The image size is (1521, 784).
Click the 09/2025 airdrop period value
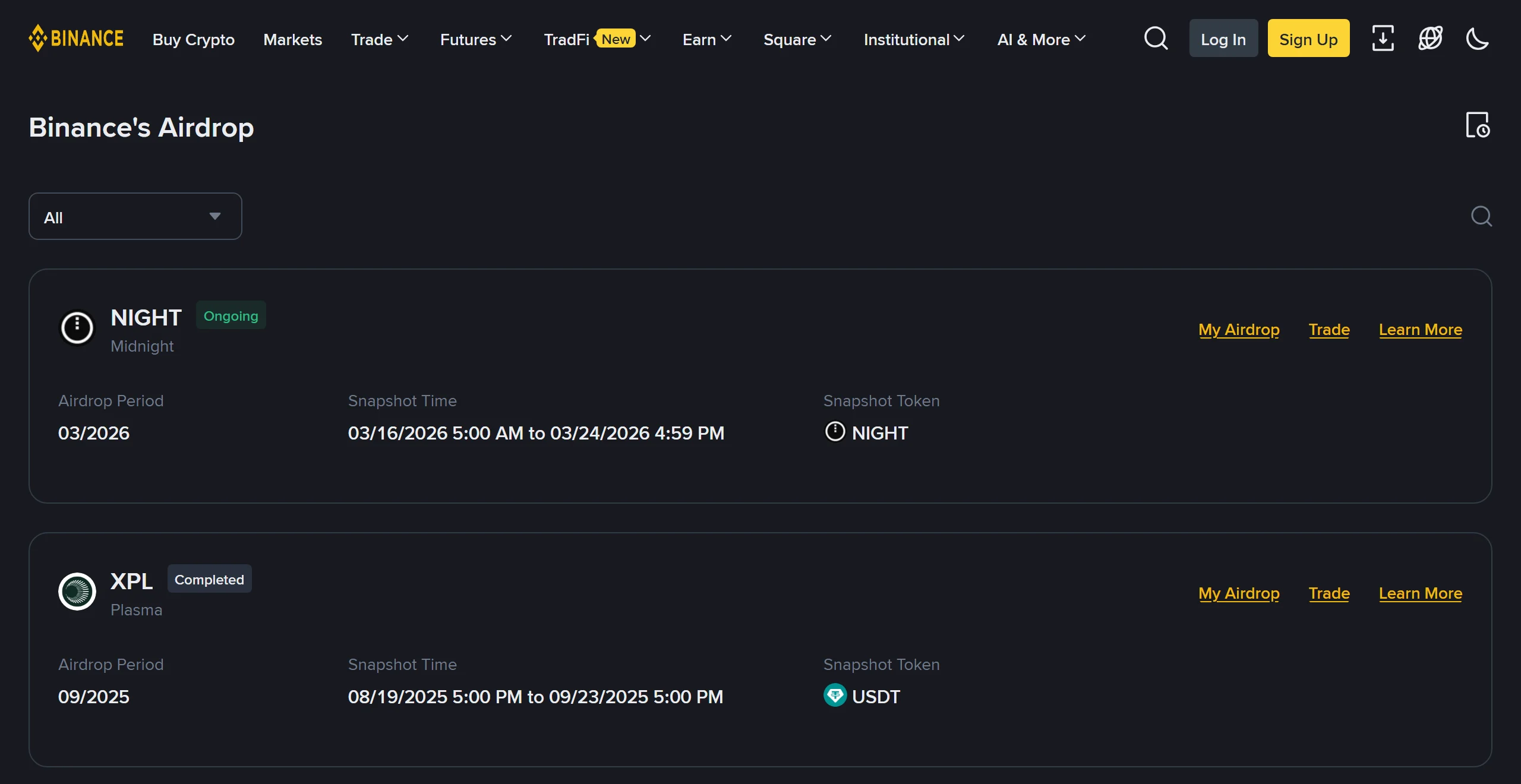coord(94,697)
